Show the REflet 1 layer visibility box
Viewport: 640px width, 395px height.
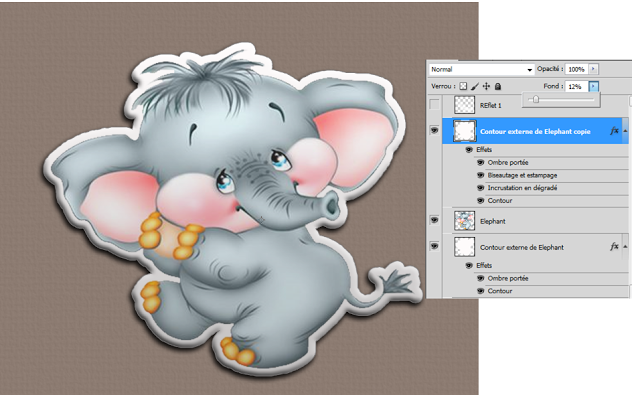[x=435, y=105]
